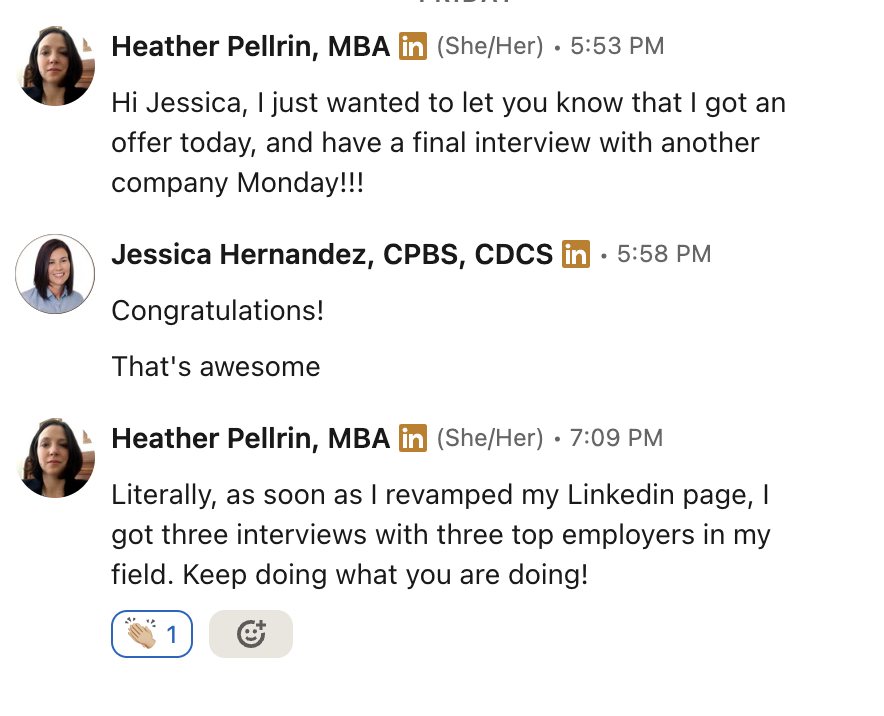Click Heather Pellrin's name above the LinkedIn revamp message

pyautogui.click(x=250, y=438)
